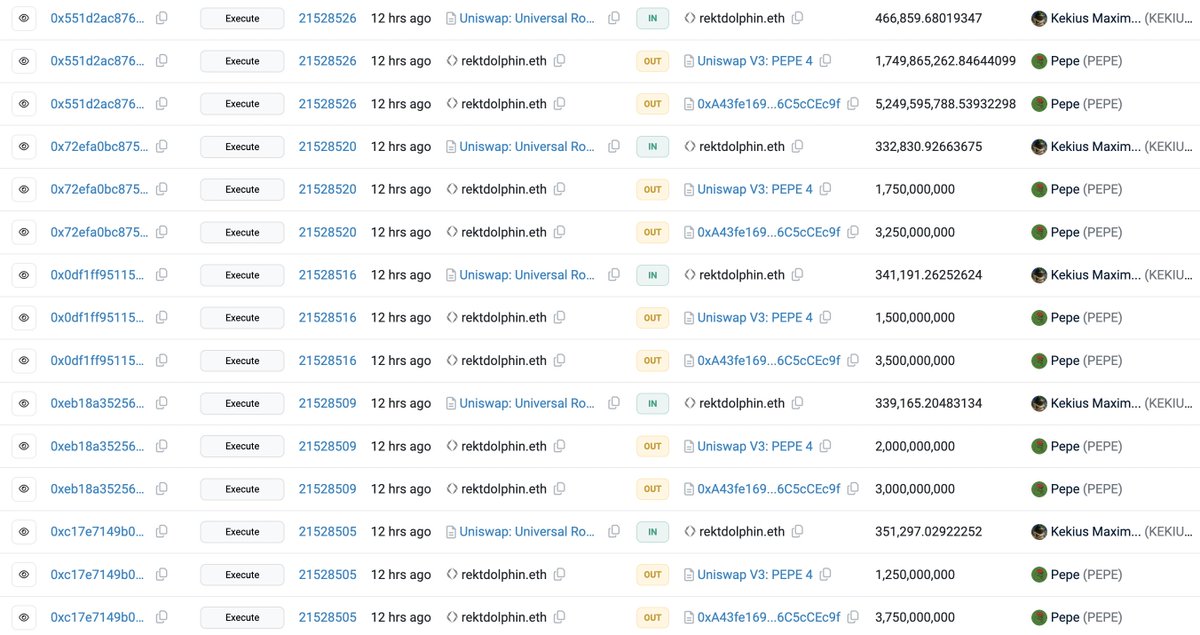Copy 0xA43fe169 address in the 3,500,000,000 row
The height and width of the screenshot is (635, 1200).
point(853,361)
